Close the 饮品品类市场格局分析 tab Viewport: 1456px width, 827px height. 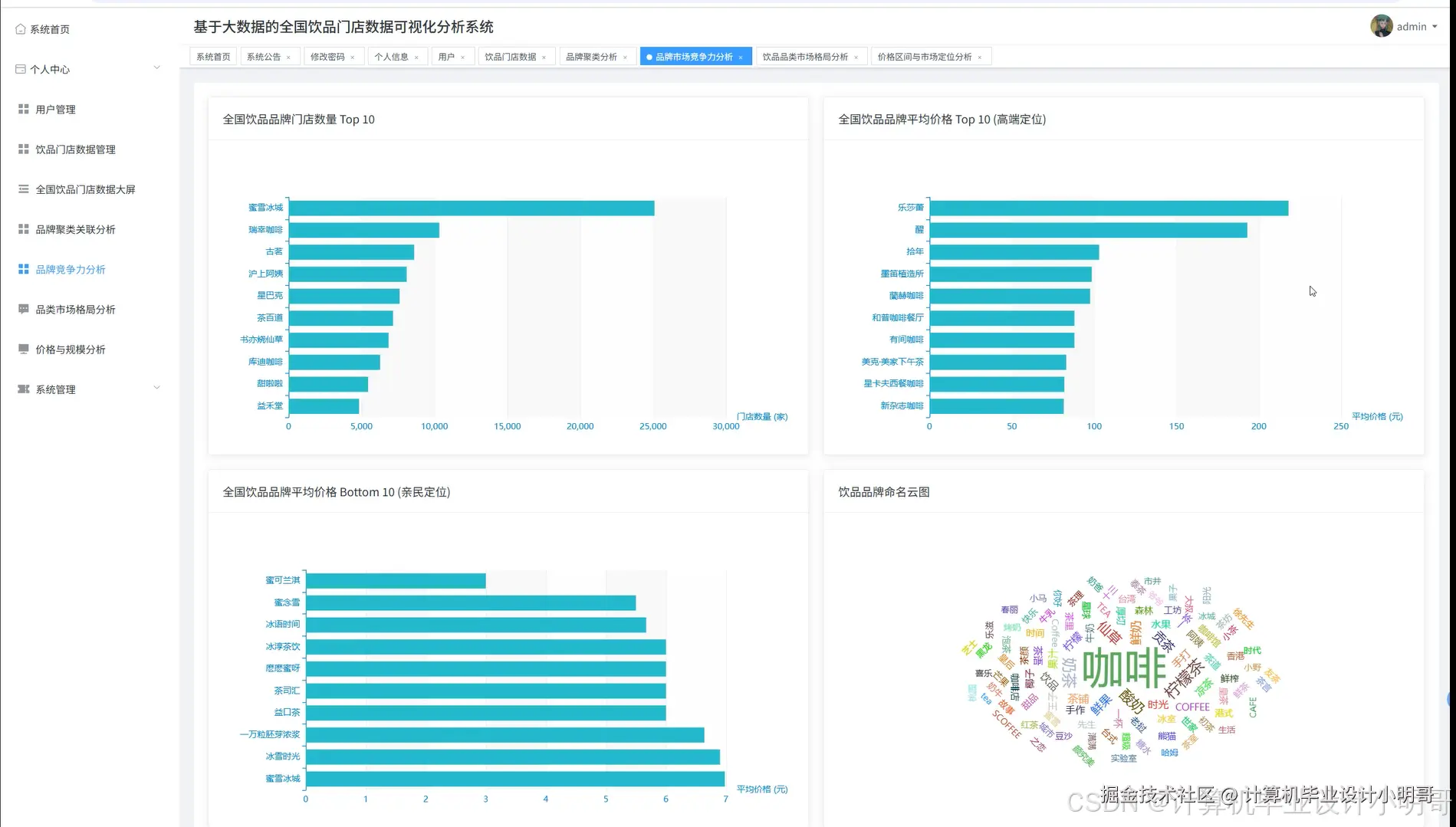(856, 57)
